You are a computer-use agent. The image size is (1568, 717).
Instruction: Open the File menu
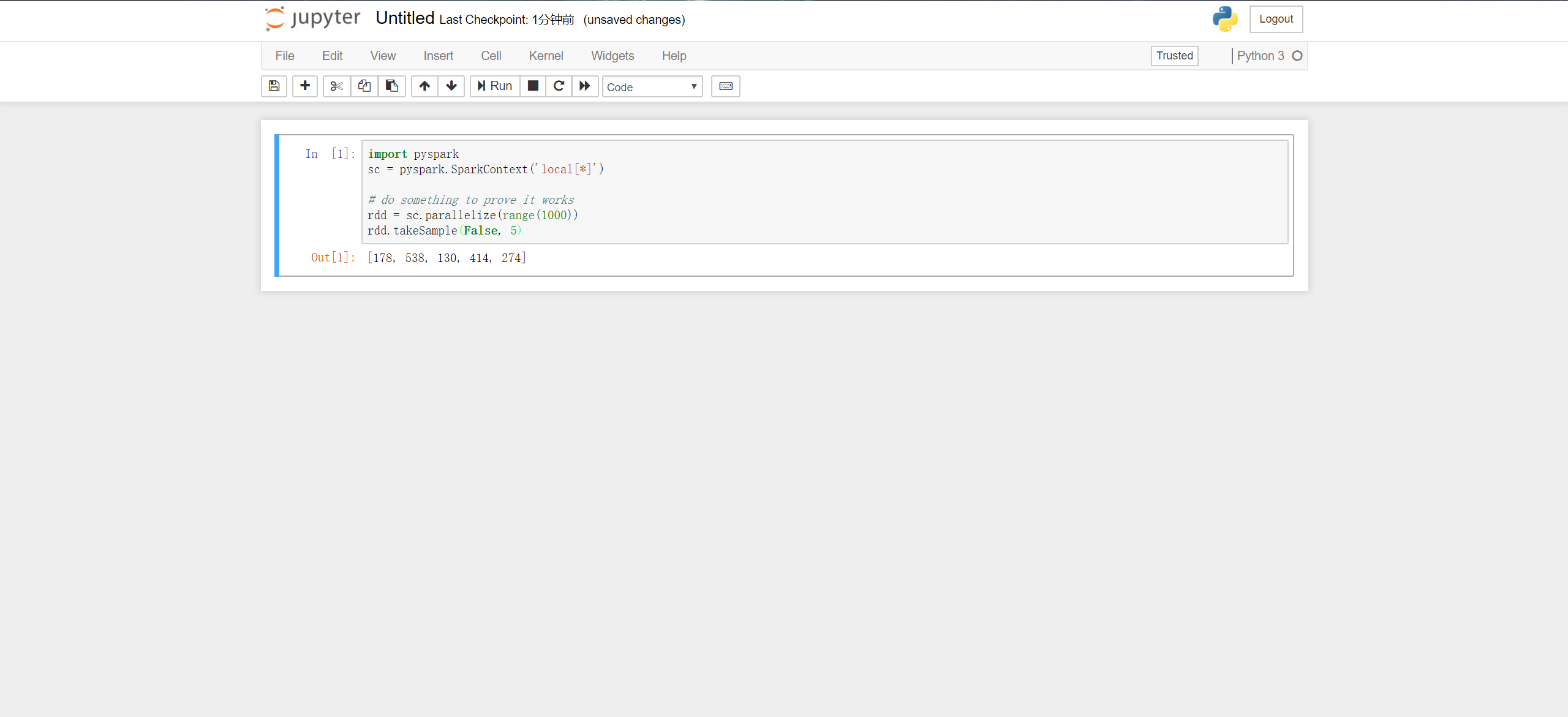[285, 56]
